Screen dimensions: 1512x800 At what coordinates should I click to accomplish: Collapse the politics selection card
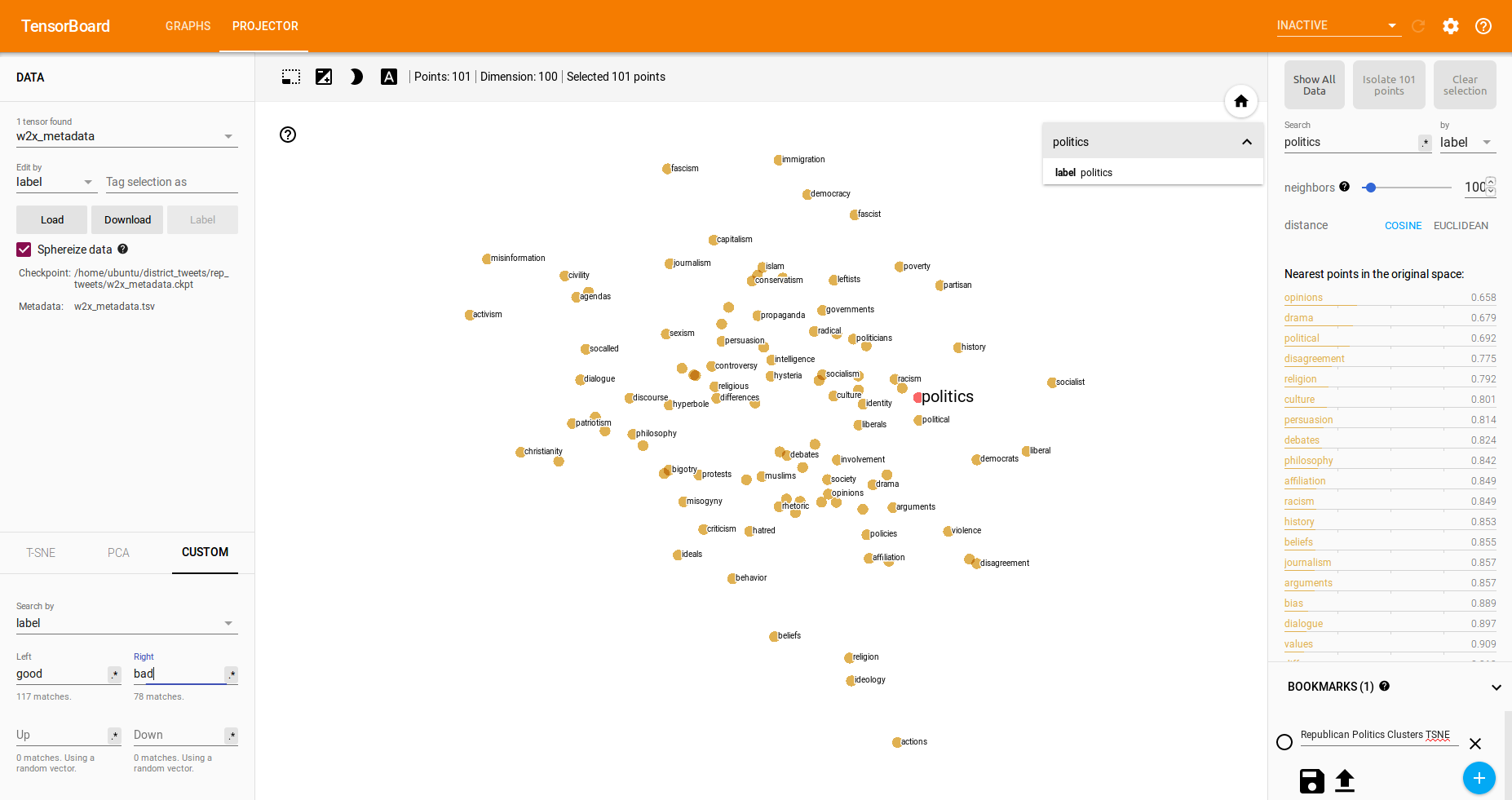pyautogui.click(x=1246, y=142)
